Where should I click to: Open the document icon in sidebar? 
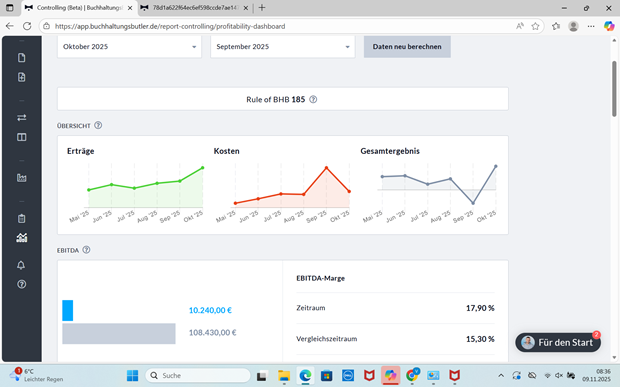click(22, 58)
